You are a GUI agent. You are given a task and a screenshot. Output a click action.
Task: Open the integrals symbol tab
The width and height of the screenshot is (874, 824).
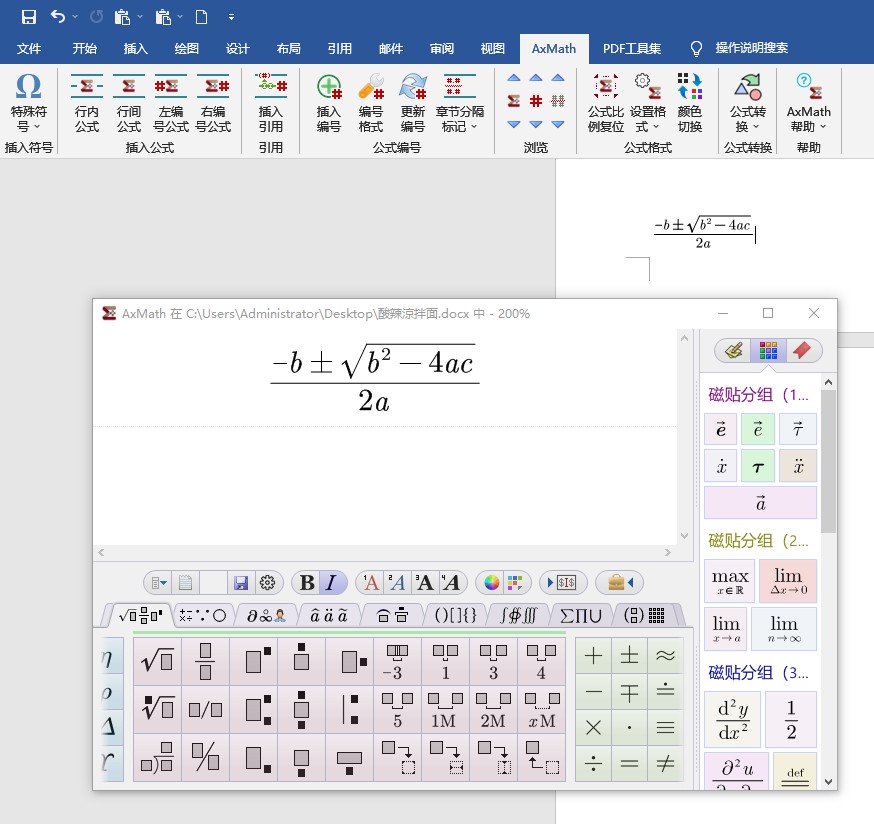point(518,616)
